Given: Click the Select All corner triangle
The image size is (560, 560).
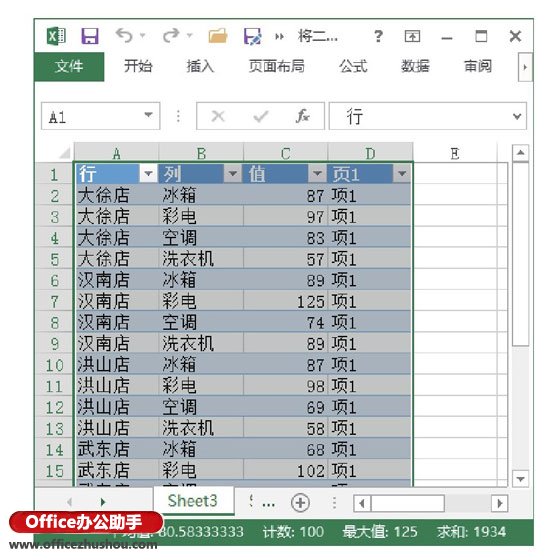Looking at the screenshot, I should pyautogui.click(x=64, y=153).
